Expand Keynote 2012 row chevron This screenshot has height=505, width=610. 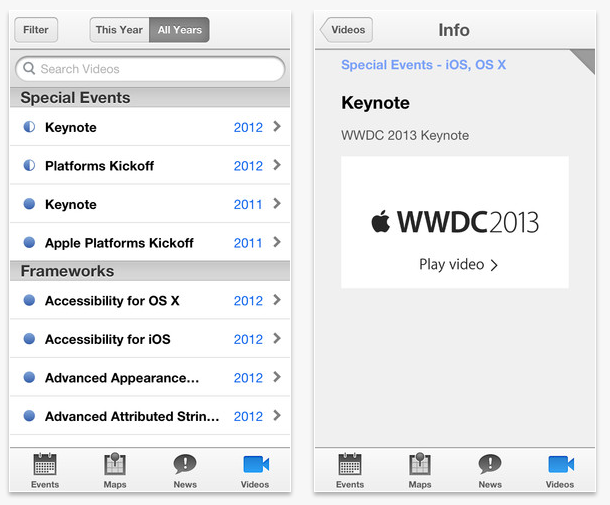pyautogui.click(x=277, y=127)
